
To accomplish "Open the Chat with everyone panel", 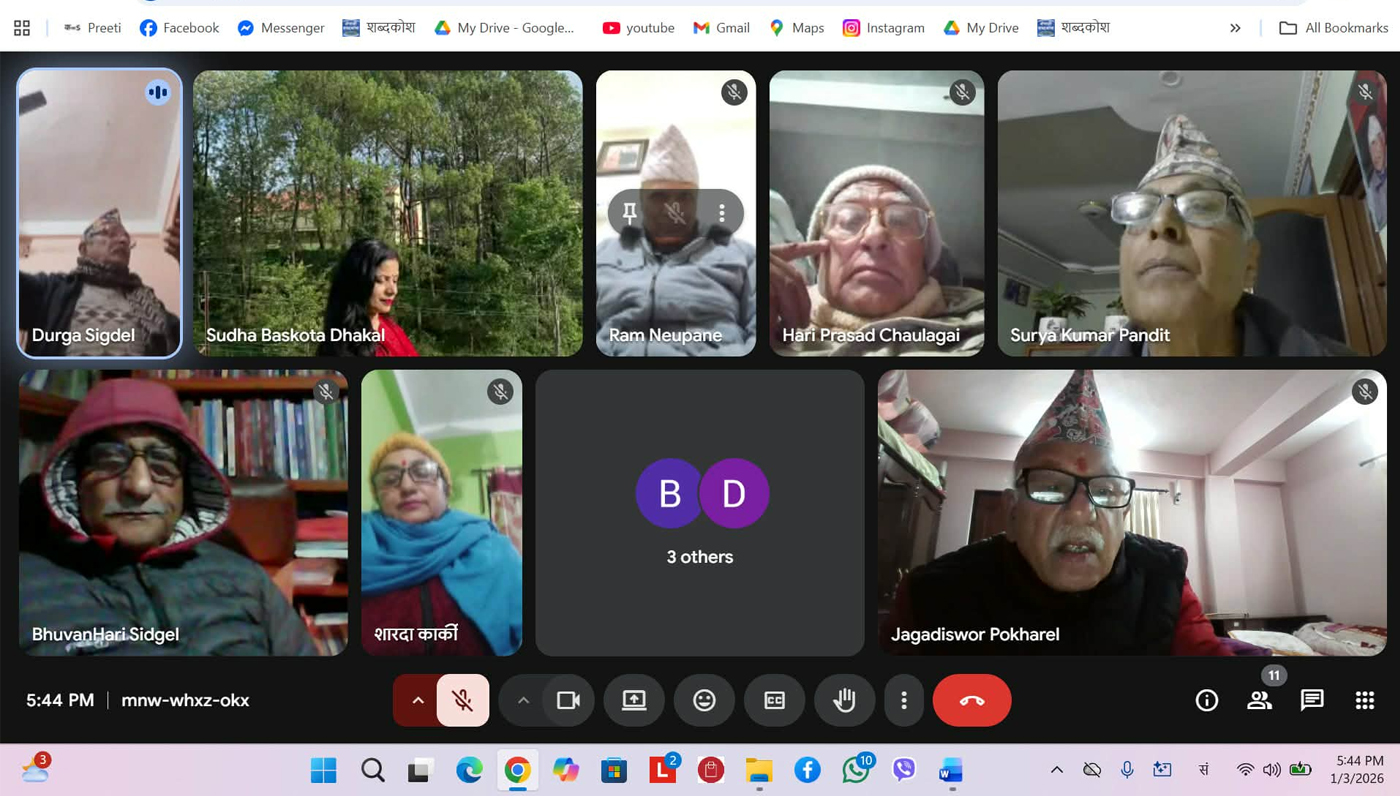I will [1312, 701].
